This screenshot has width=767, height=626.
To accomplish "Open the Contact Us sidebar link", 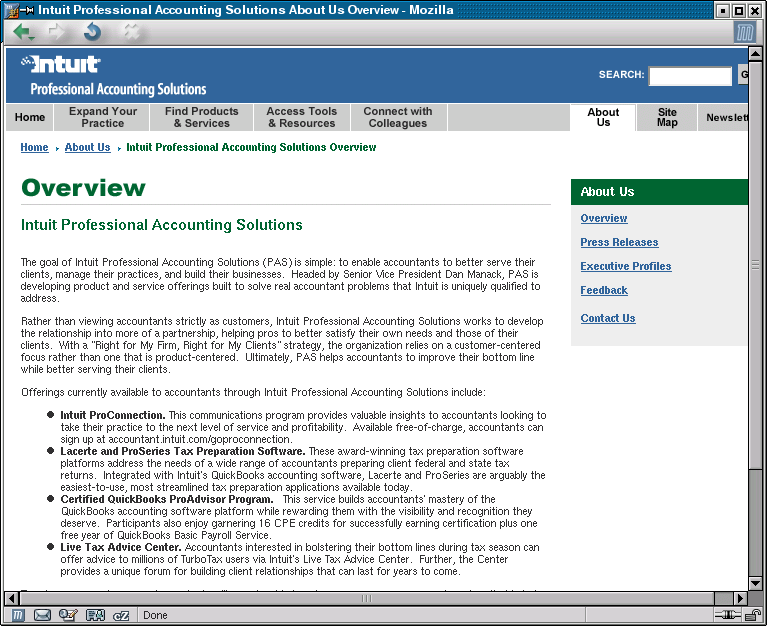I will coord(608,318).
